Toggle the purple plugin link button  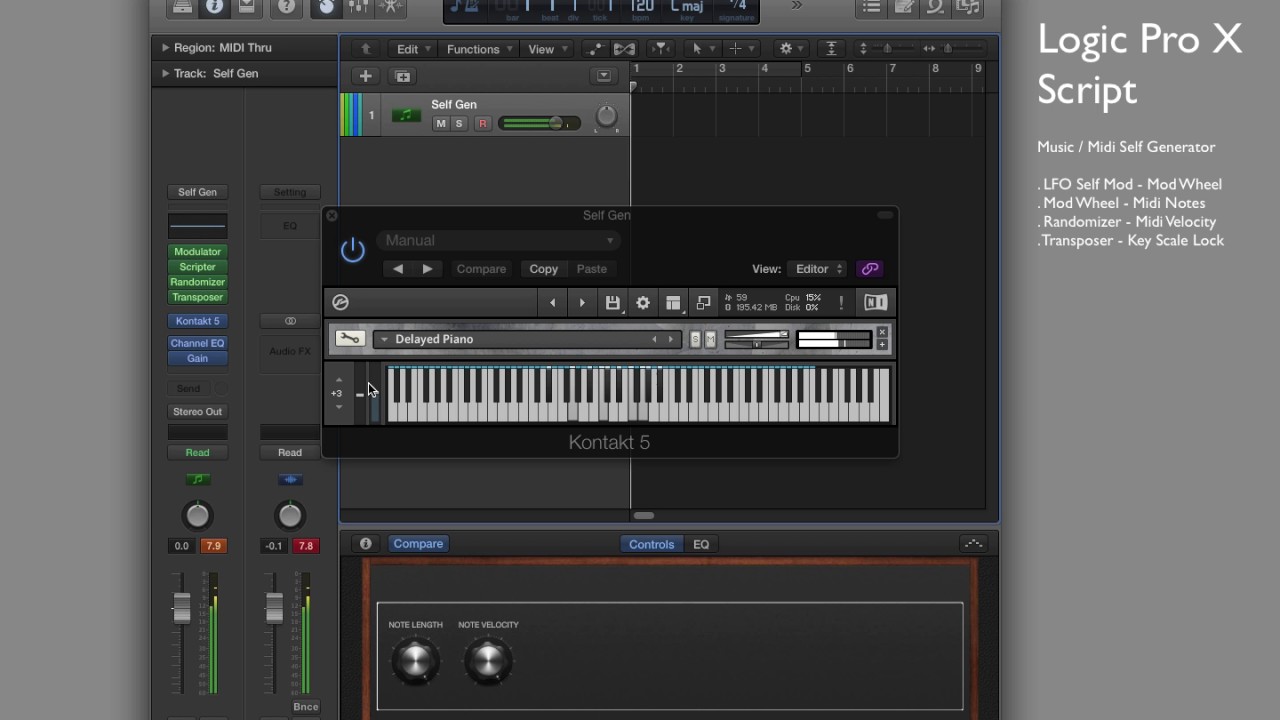[870, 269]
